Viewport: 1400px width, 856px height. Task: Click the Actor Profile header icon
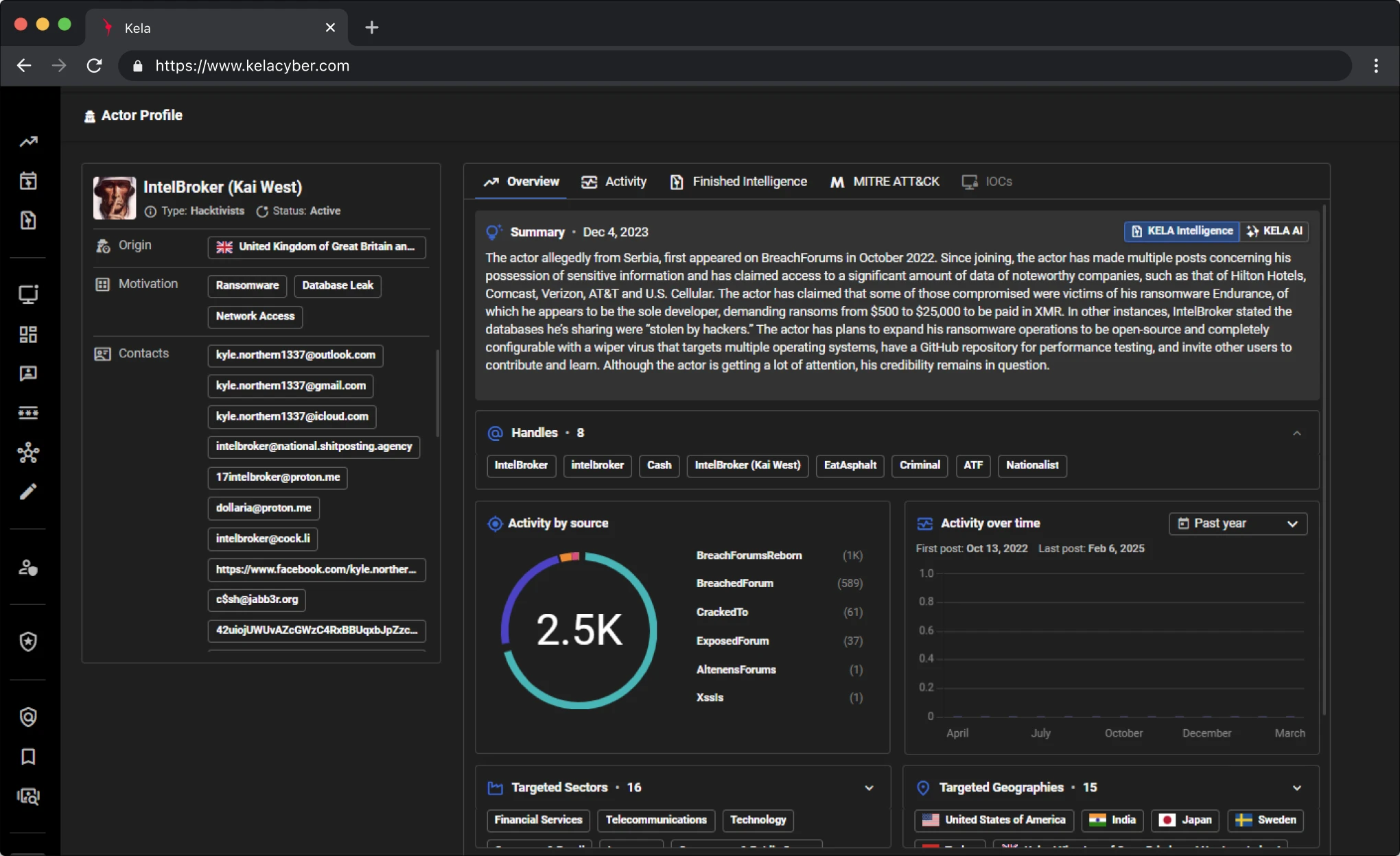tap(90, 116)
